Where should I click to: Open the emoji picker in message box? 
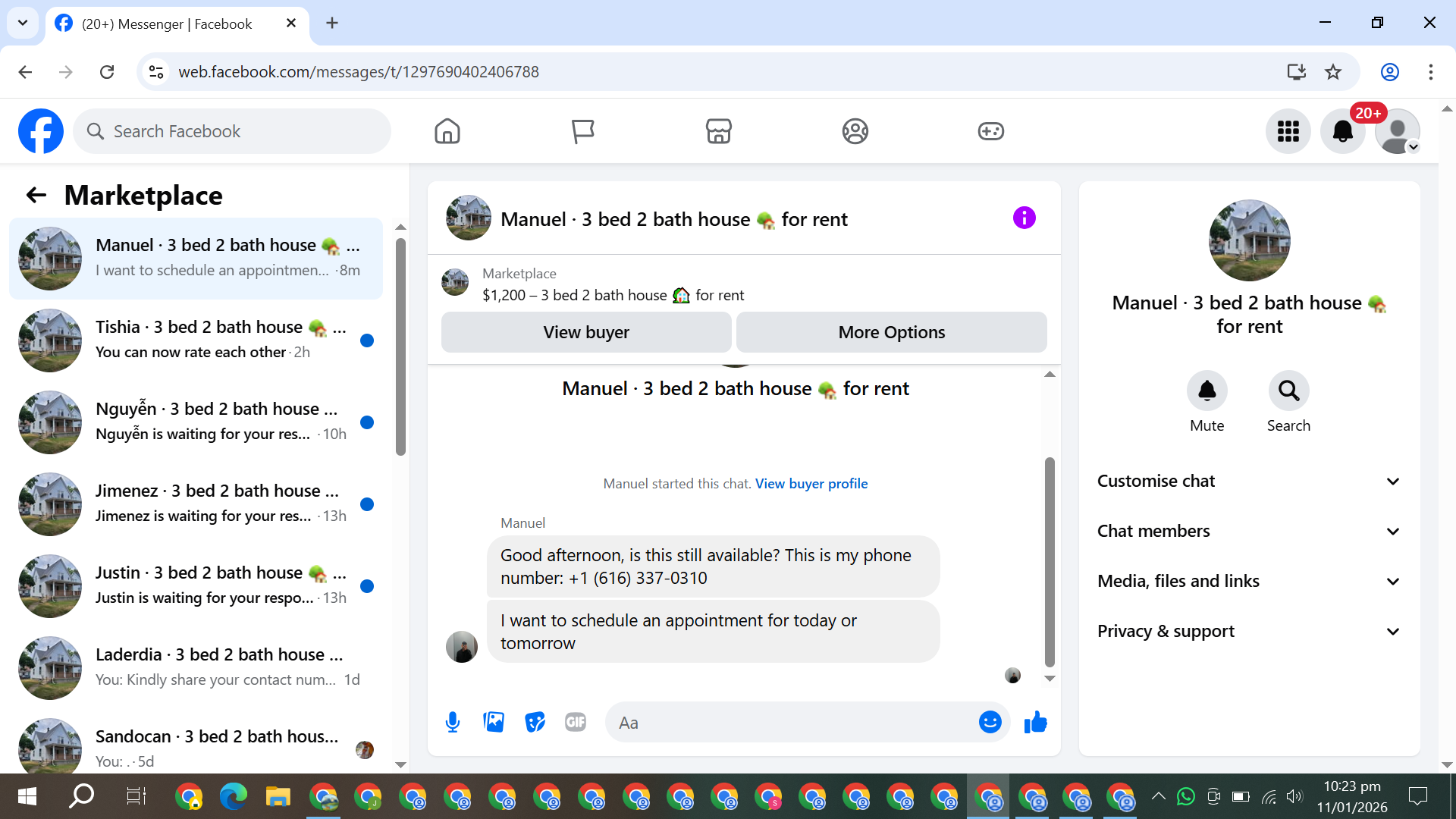click(990, 722)
